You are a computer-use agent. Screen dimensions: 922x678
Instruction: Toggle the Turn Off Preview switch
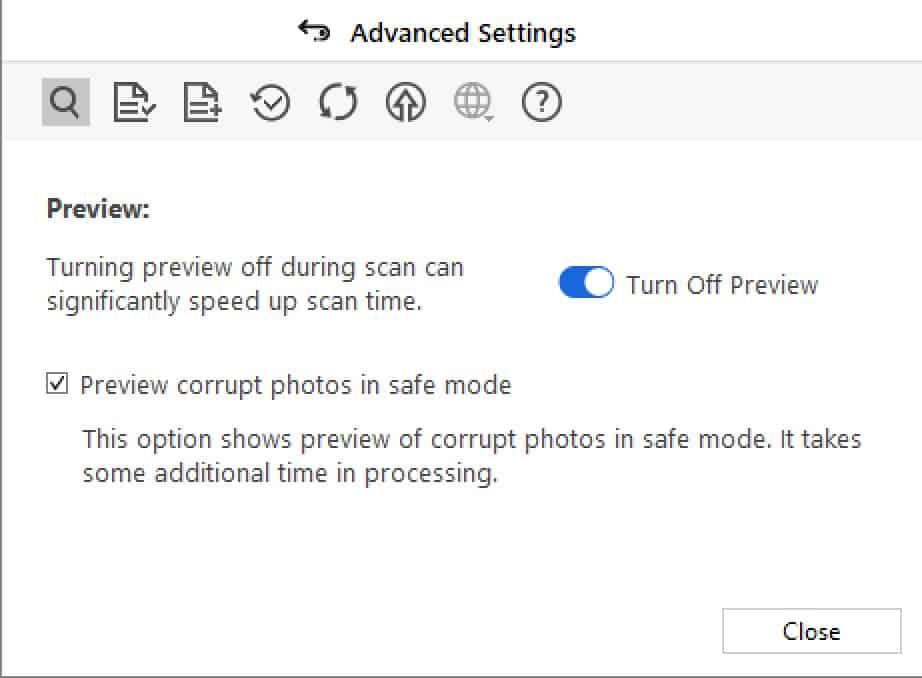coord(586,283)
